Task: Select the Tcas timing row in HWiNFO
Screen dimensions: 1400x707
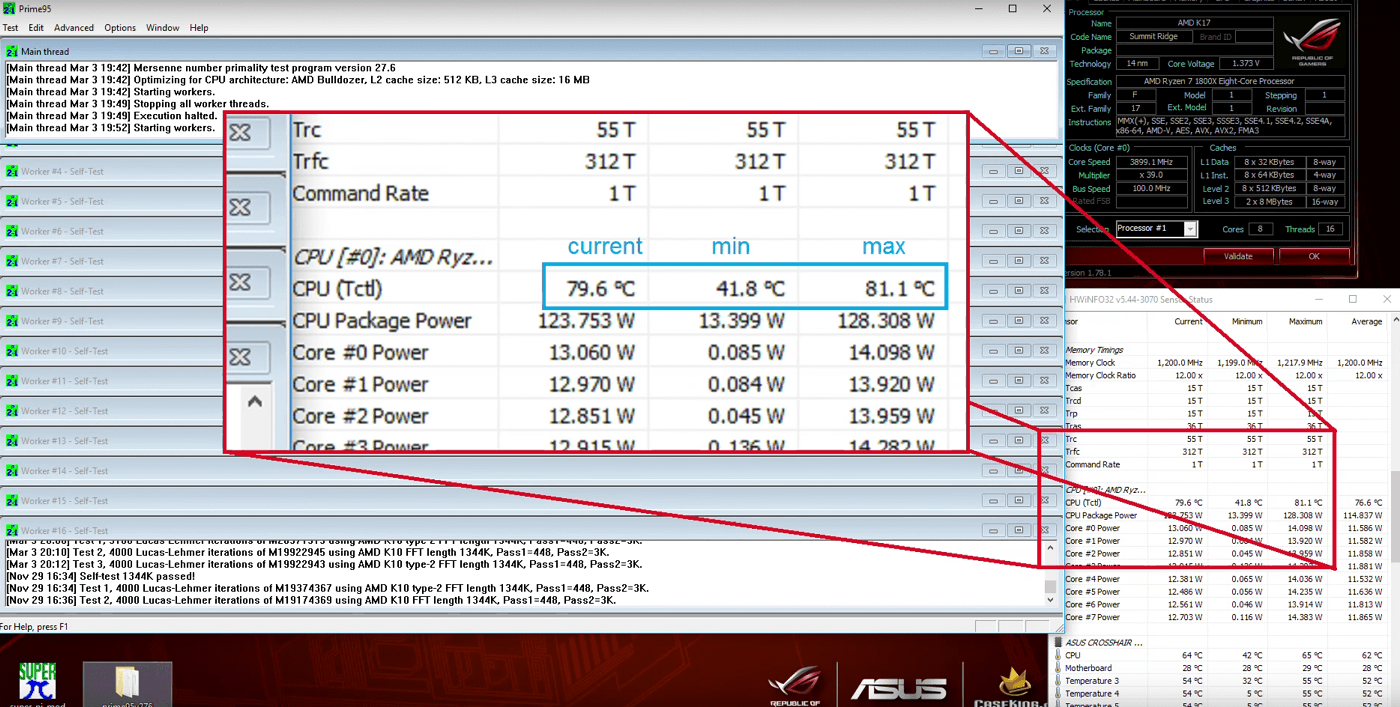Action: (x=1225, y=388)
